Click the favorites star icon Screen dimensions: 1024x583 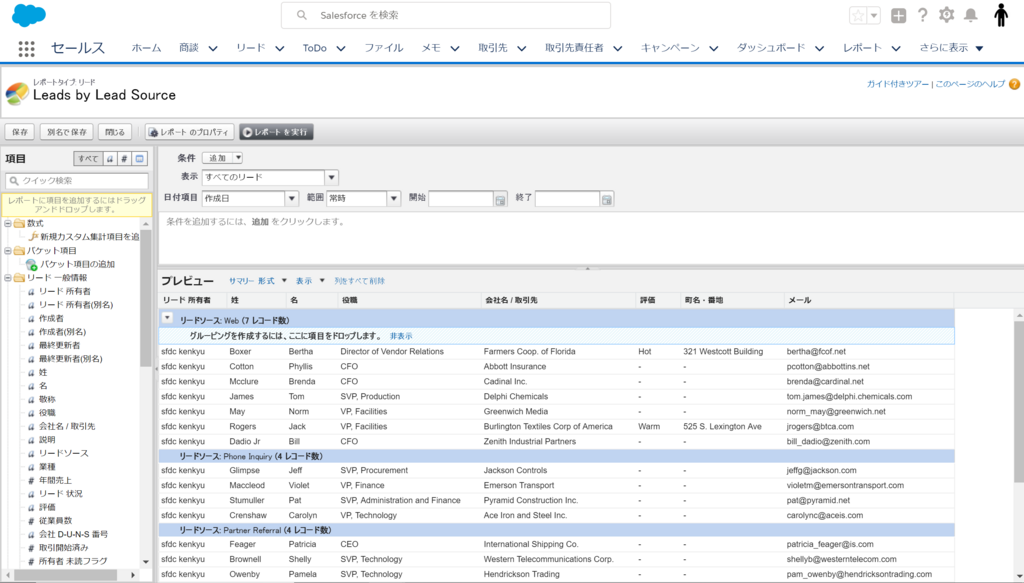coord(858,16)
